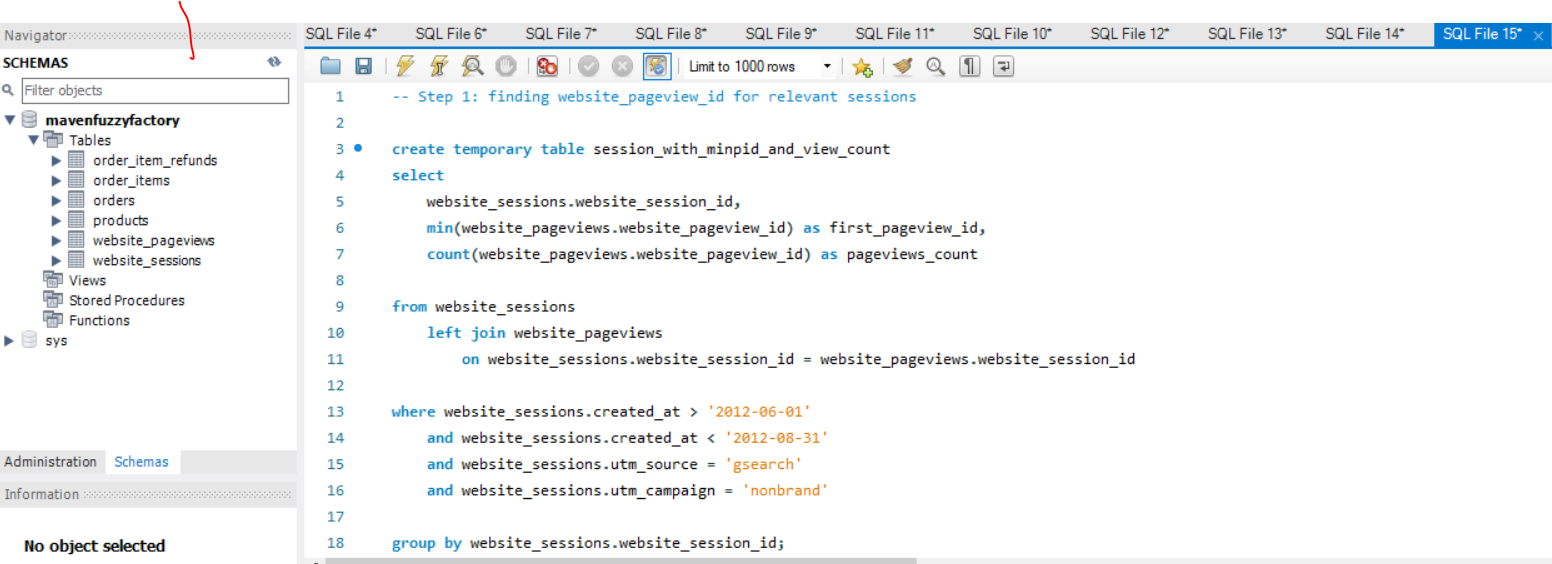The height and width of the screenshot is (564, 1552).
Task: Select the Stored Procedures folder
Action: coord(127,300)
